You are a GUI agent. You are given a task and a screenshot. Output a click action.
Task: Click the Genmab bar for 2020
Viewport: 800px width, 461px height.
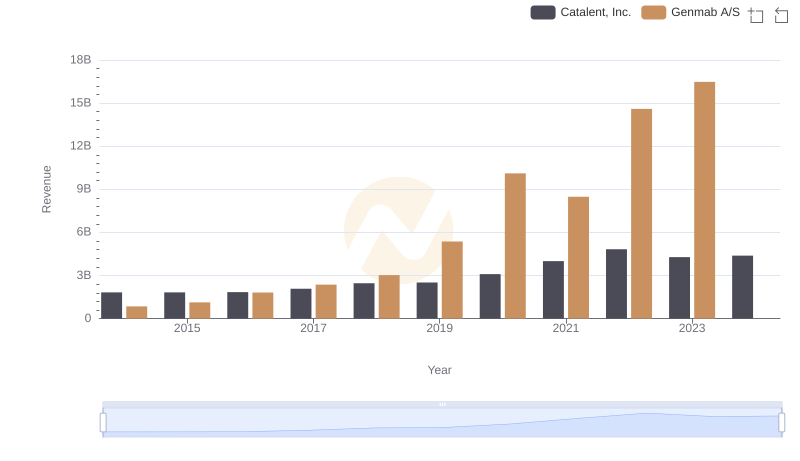tap(515, 246)
